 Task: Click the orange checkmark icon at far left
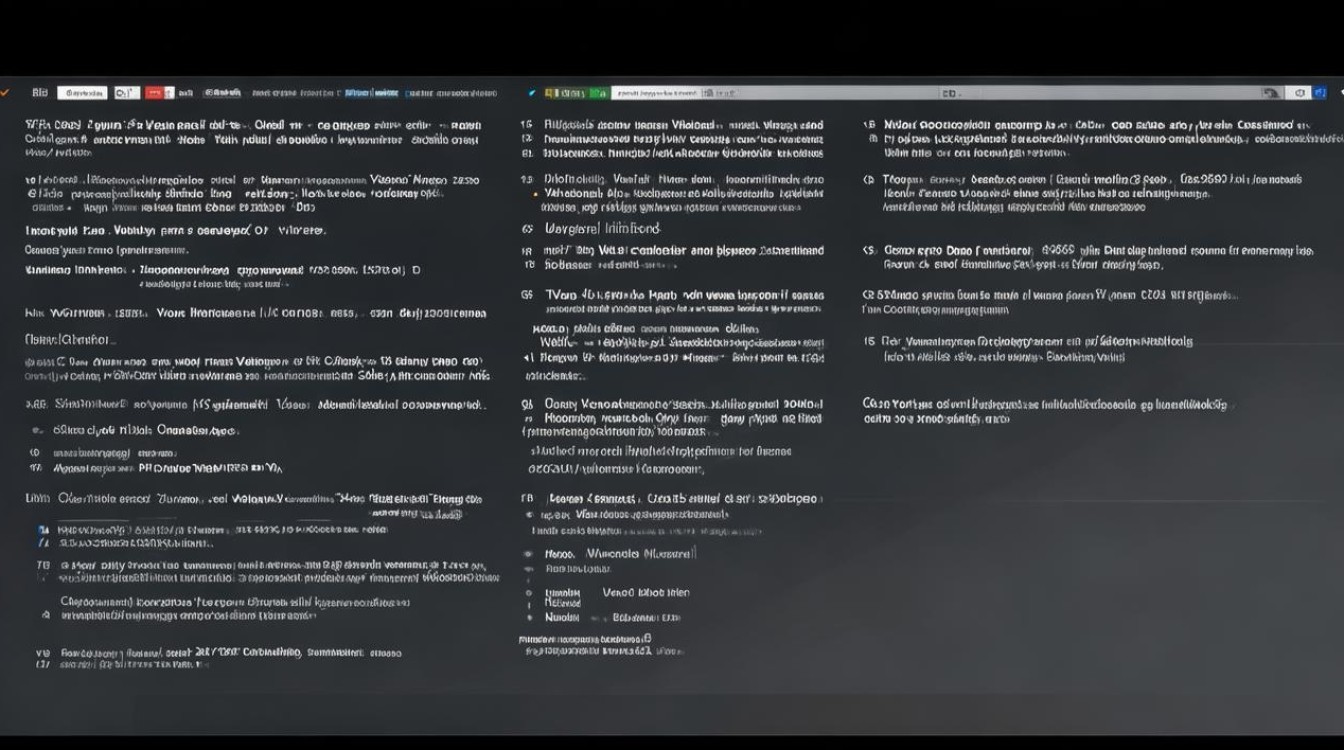(x=5, y=92)
